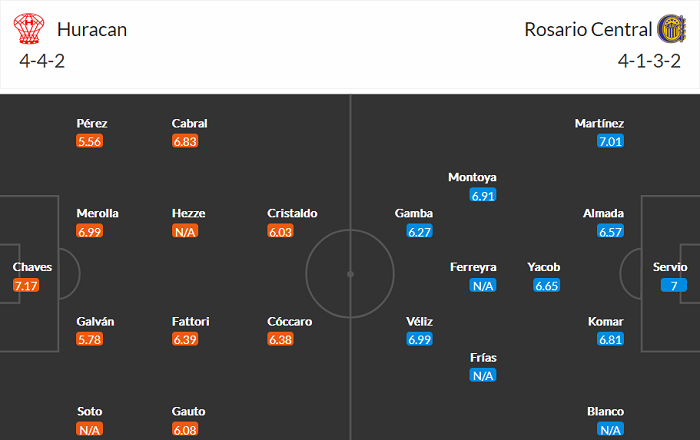The height and width of the screenshot is (440, 700).
Task: Select player Komar in defense
Action: (607, 322)
